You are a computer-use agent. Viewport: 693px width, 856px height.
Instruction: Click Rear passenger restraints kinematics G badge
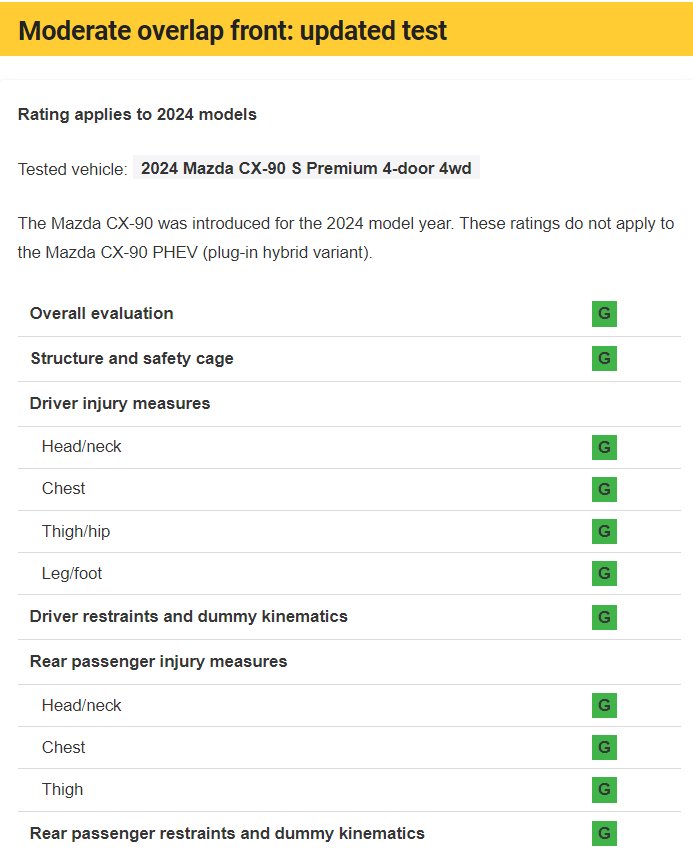click(604, 833)
